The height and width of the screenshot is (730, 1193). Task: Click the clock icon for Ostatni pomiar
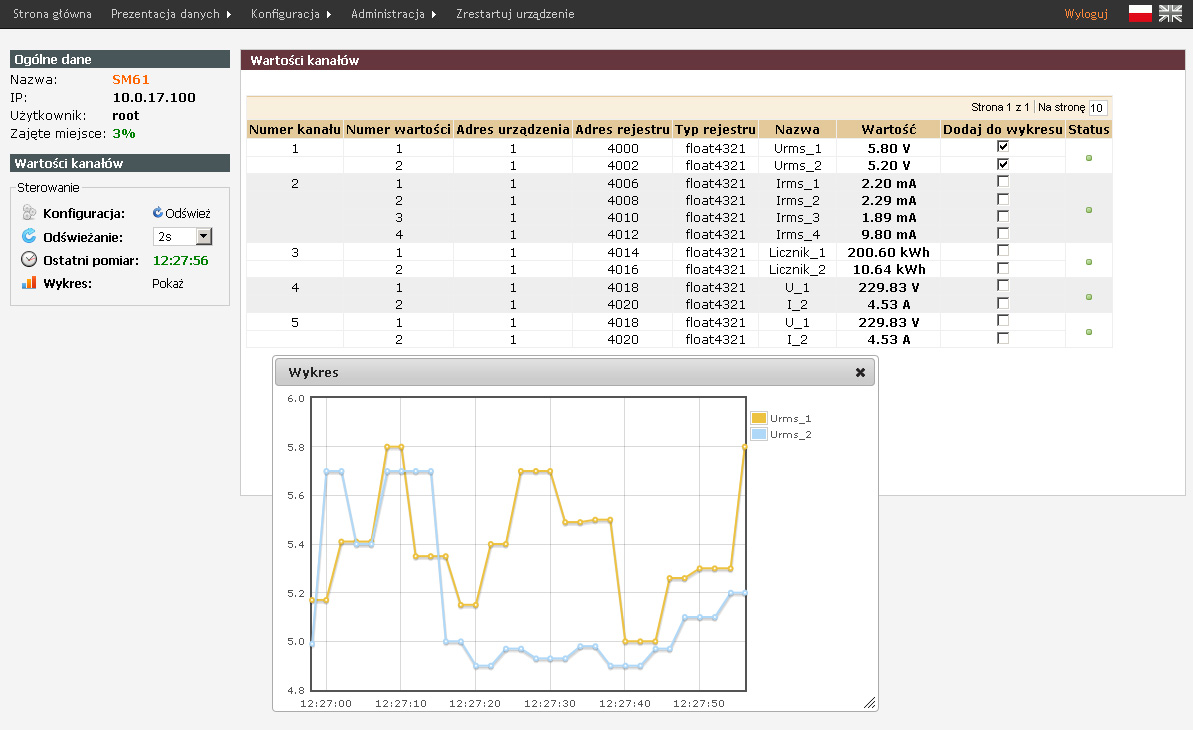[29, 260]
